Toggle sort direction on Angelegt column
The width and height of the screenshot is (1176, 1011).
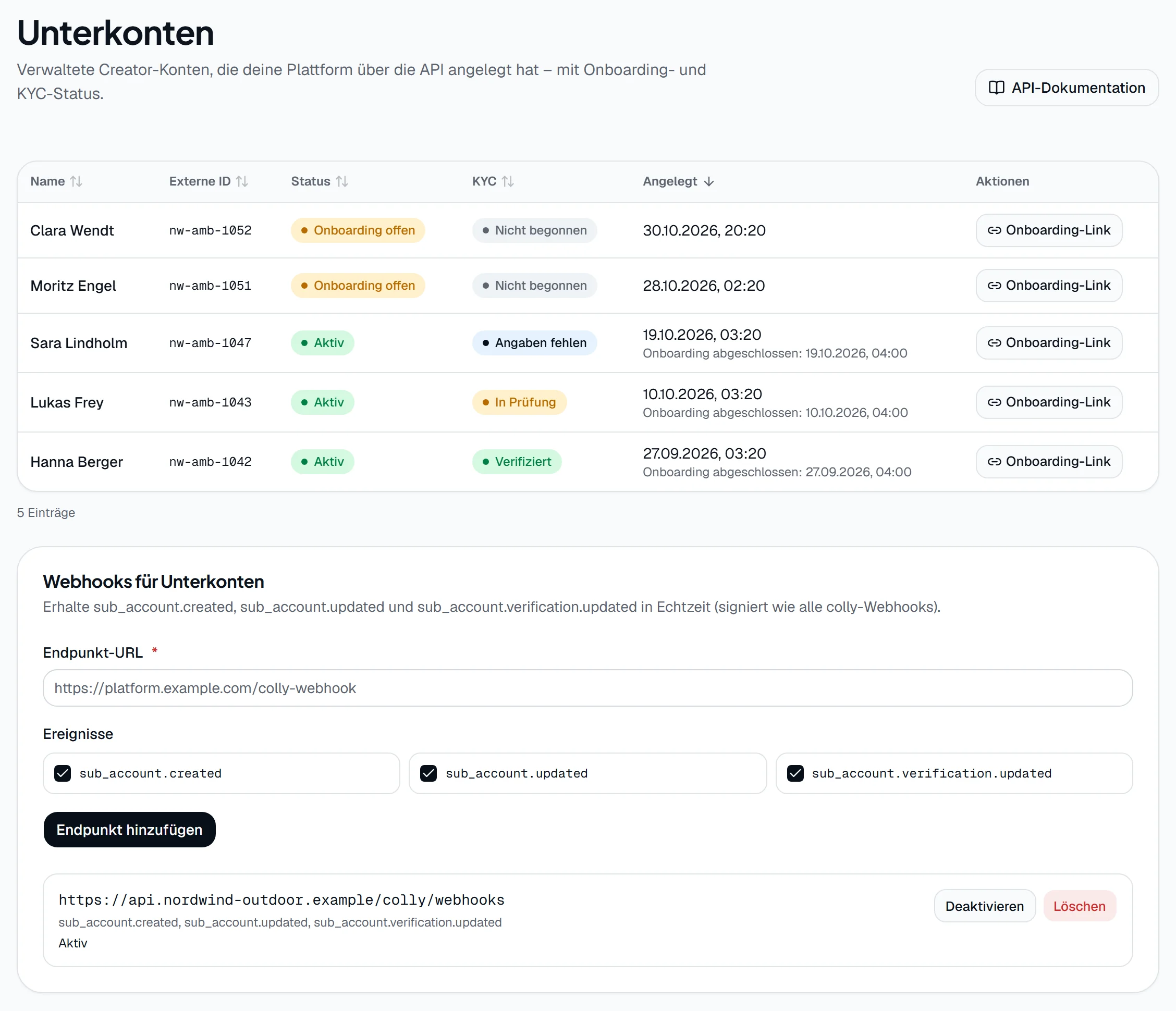tap(678, 181)
